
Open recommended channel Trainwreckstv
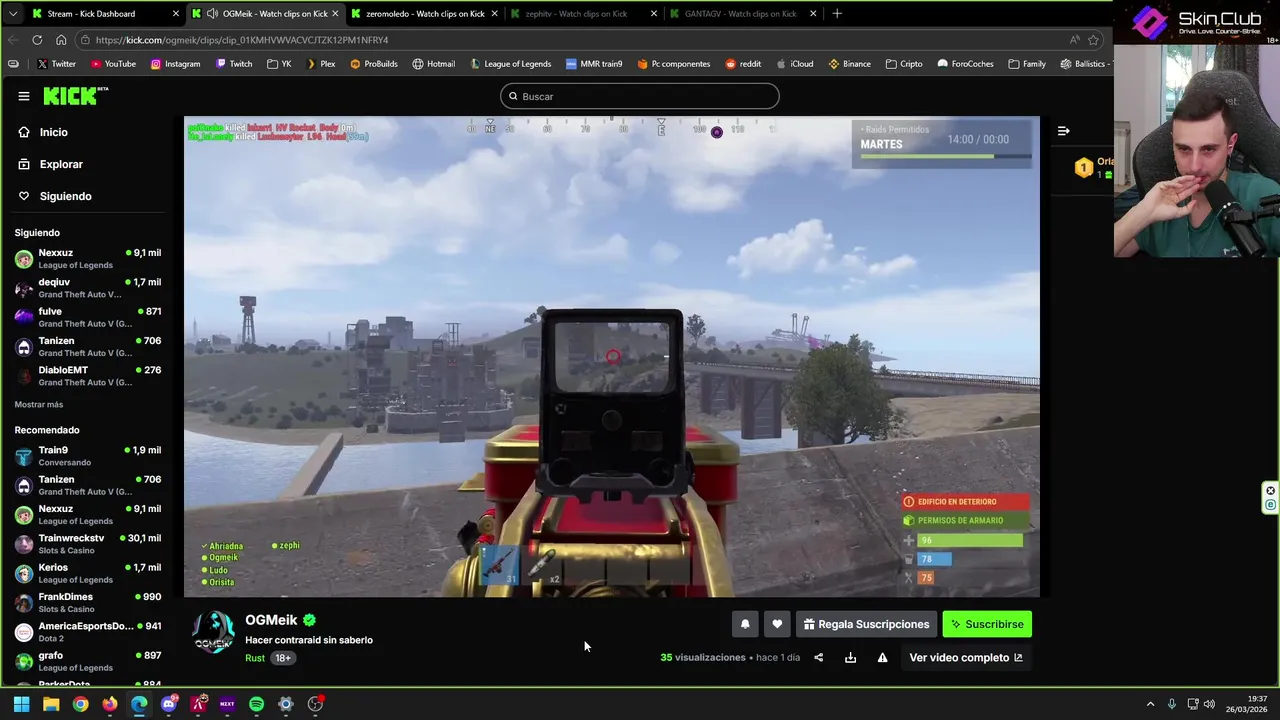(88, 544)
